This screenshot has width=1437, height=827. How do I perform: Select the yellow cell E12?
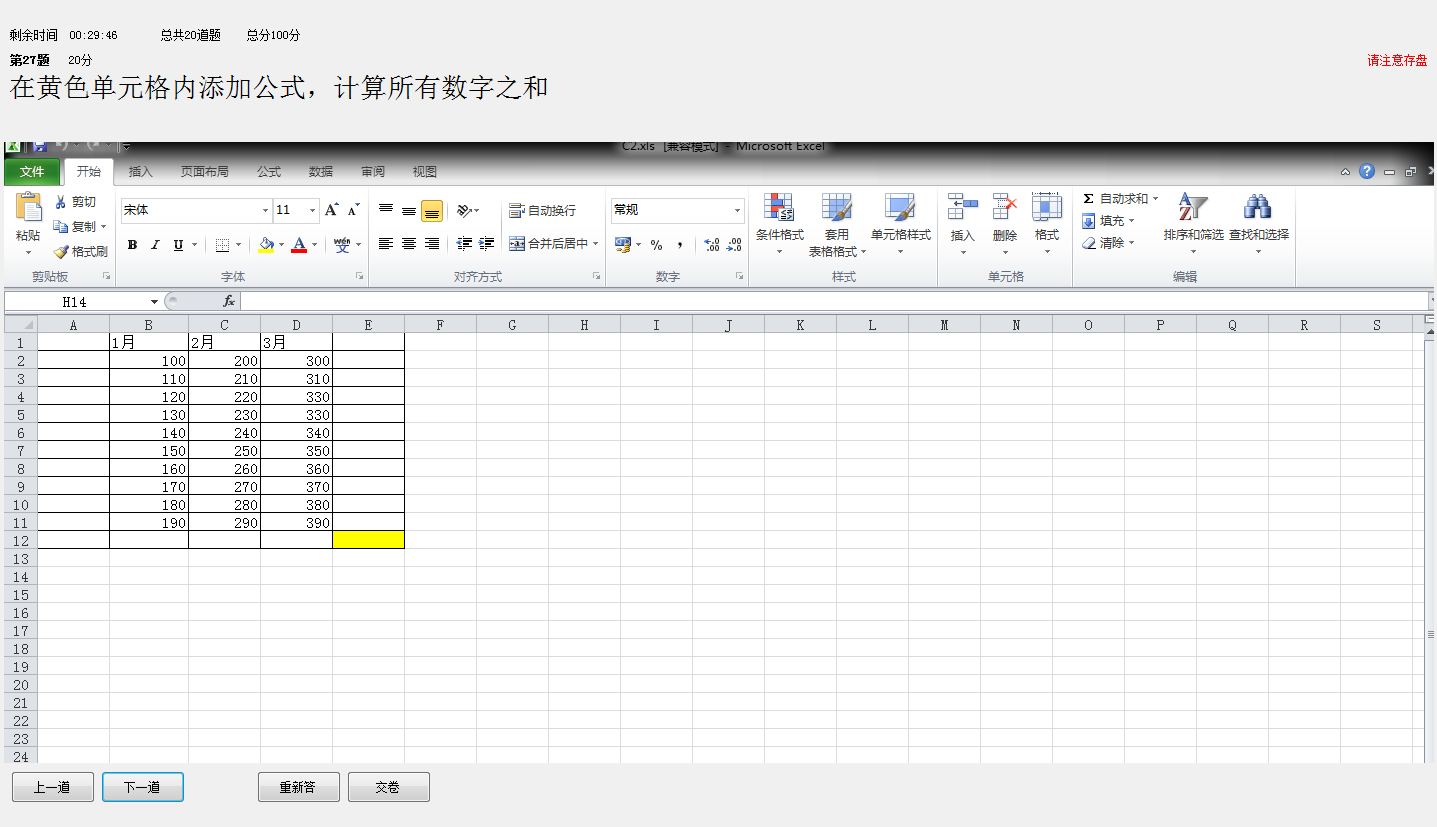tap(368, 540)
